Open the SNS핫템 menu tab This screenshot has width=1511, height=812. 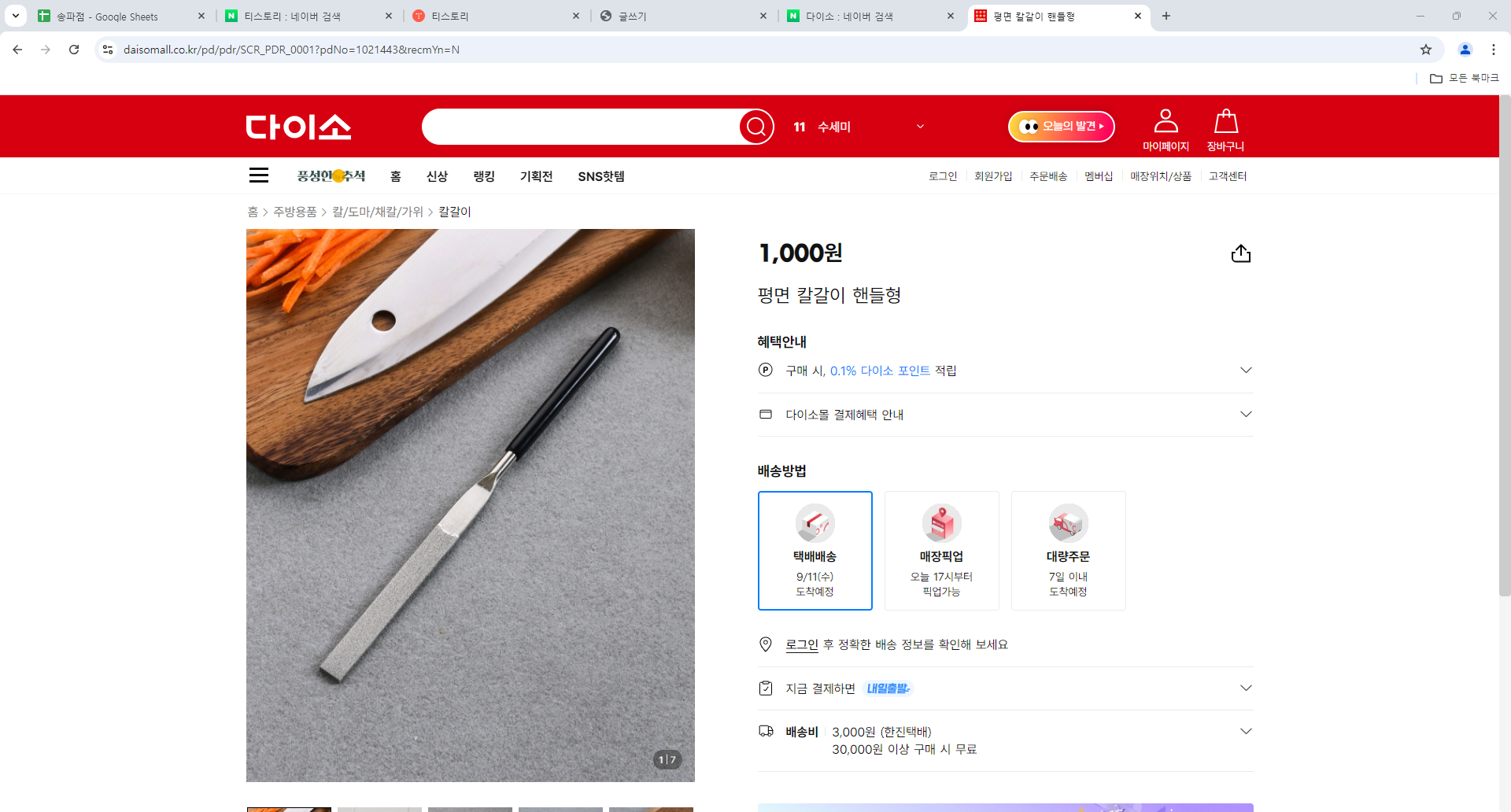point(601,176)
